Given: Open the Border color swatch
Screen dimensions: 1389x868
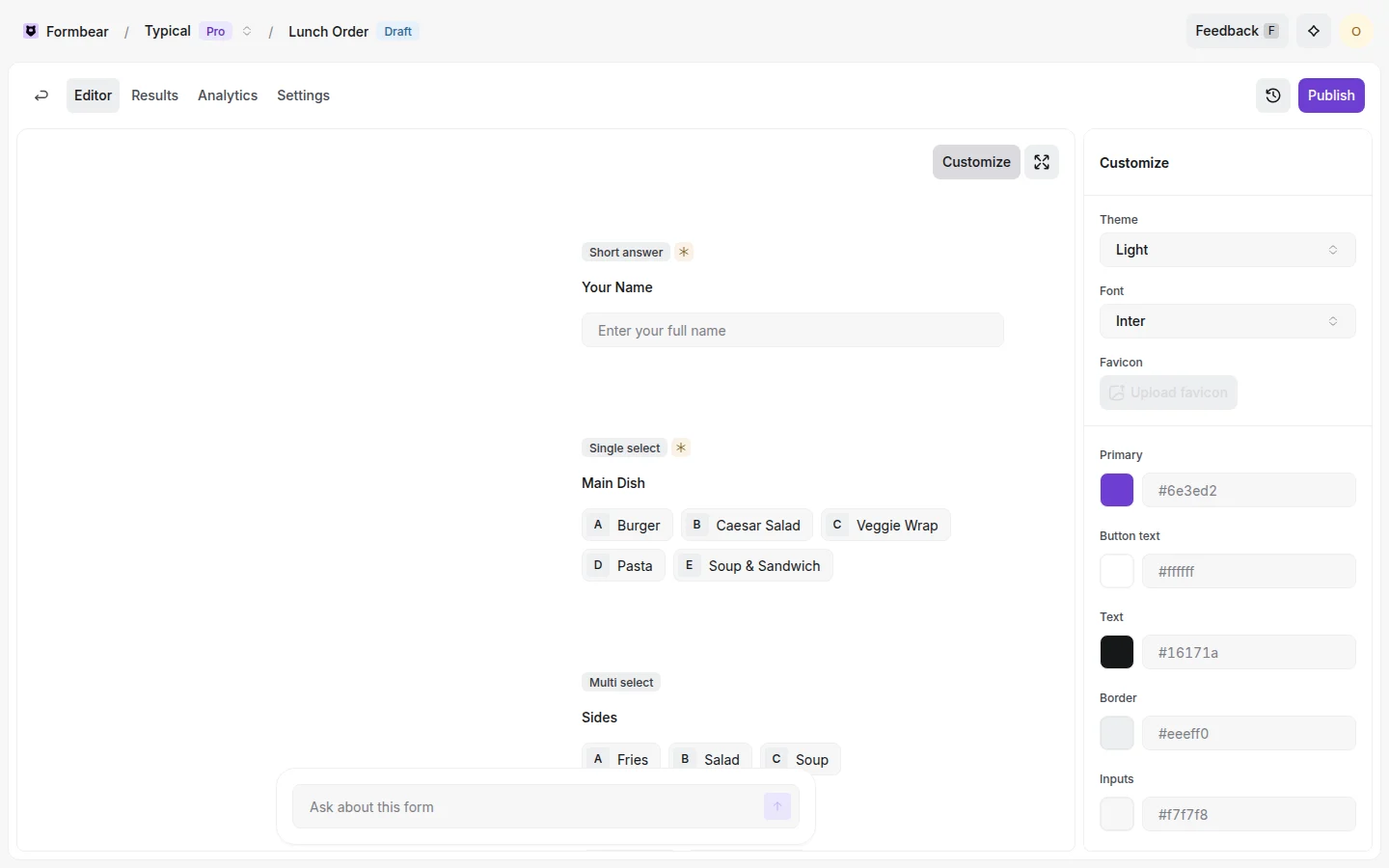Looking at the screenshot, I should (x=1117, y=733).
